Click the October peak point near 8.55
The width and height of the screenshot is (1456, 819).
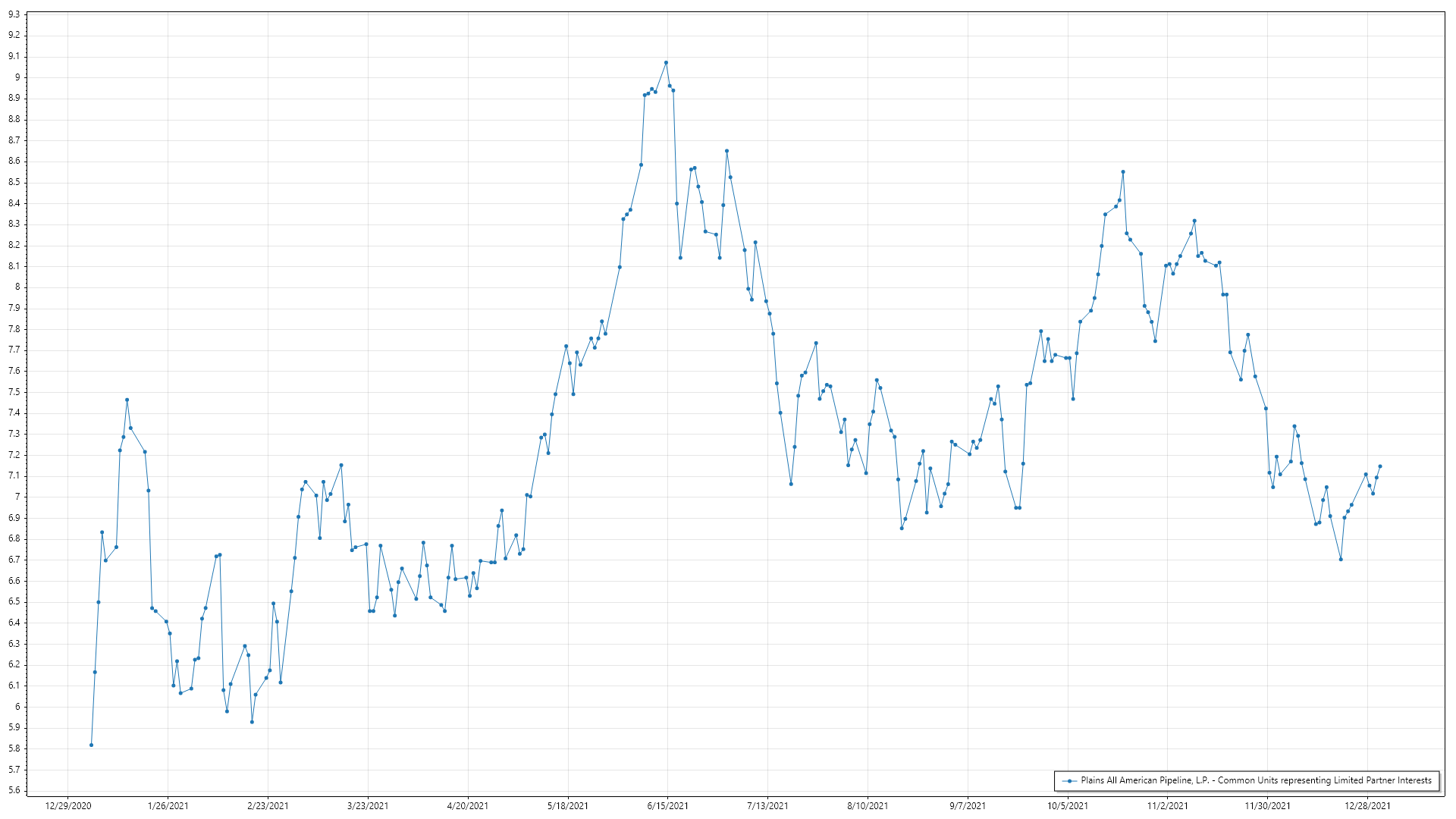1123,172
